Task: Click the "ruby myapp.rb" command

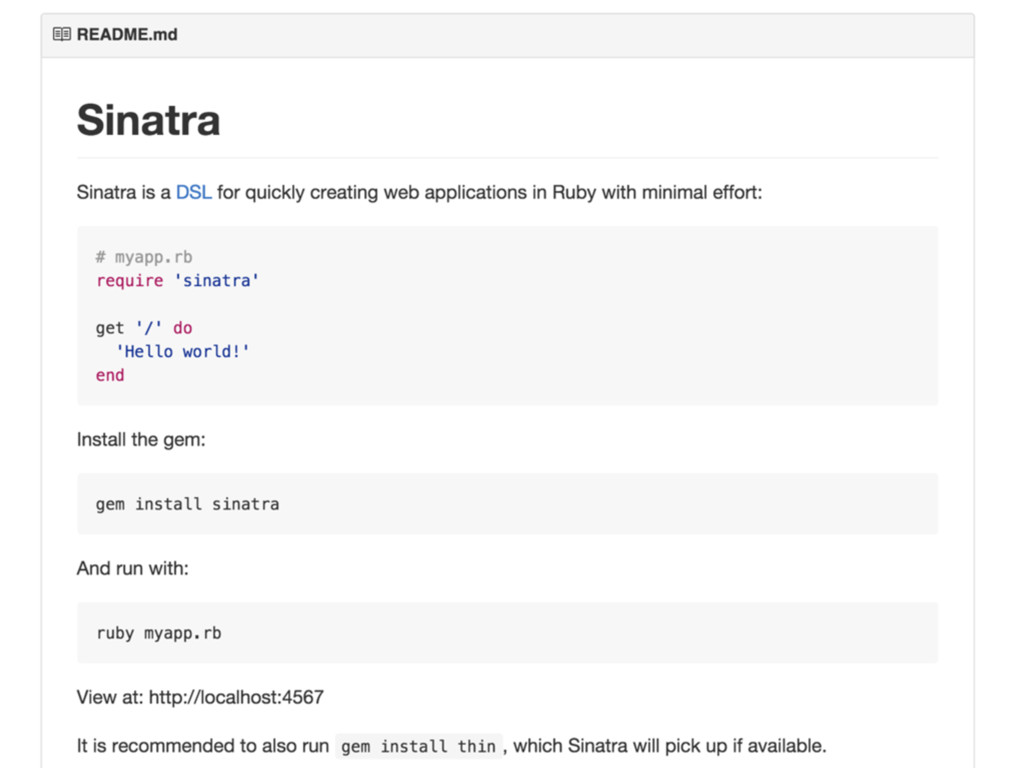Action: click(x=159, y=633)
